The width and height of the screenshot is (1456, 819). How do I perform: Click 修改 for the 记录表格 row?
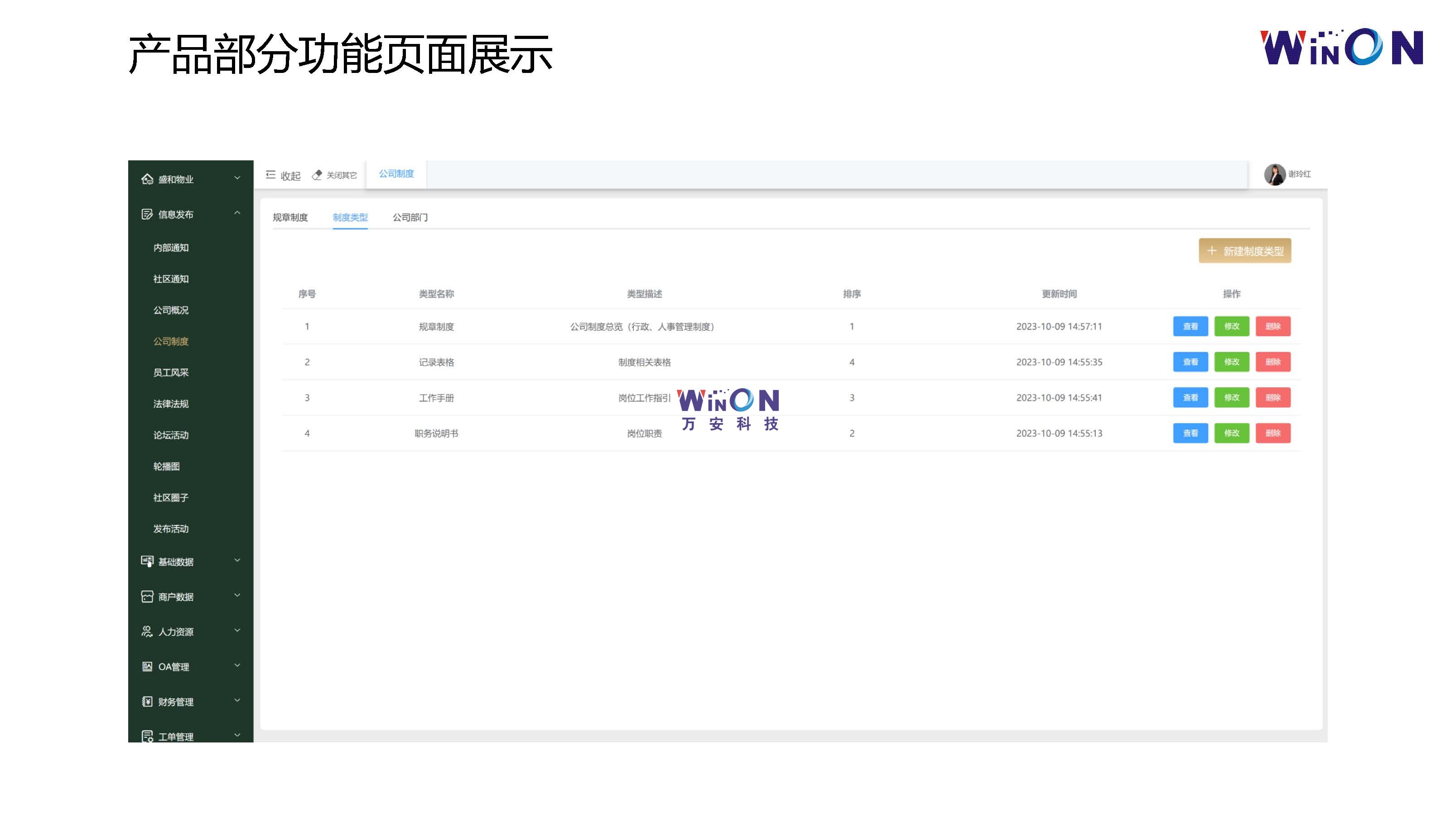click(1232, 362)
